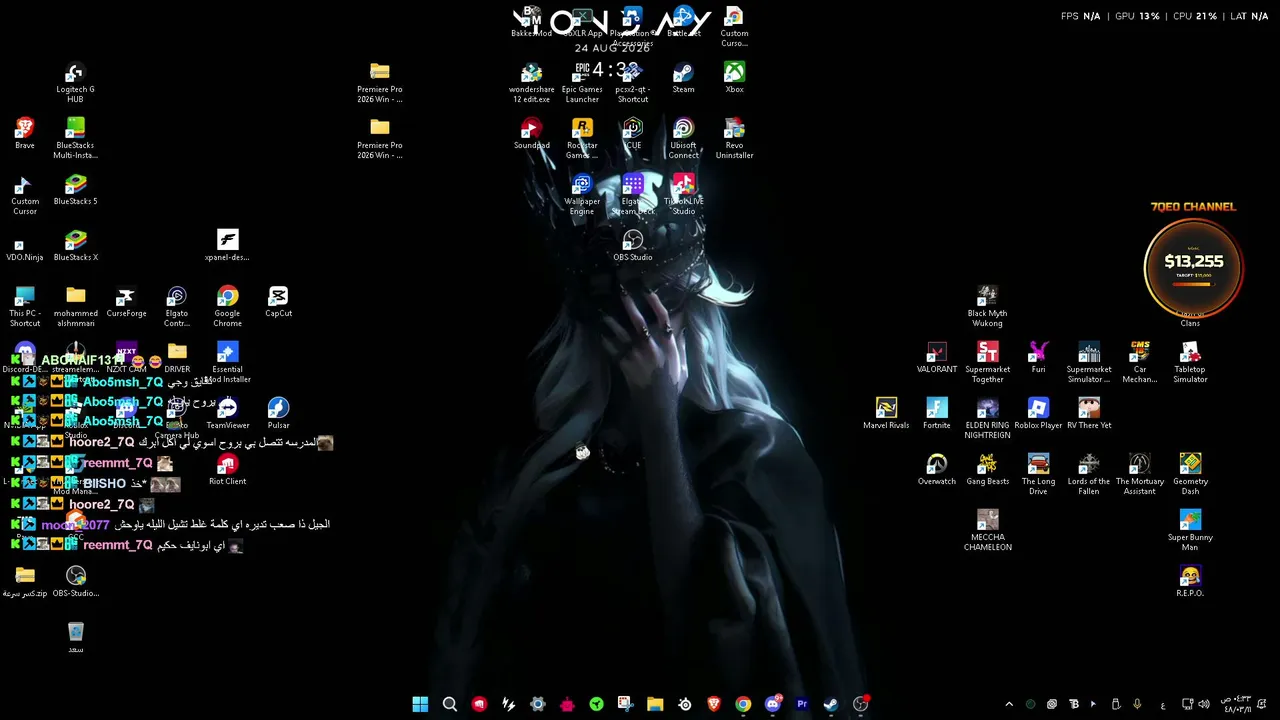Open TikTok LIVE Studio shortcut
1280x720 pixels.
tap(683, 195)
